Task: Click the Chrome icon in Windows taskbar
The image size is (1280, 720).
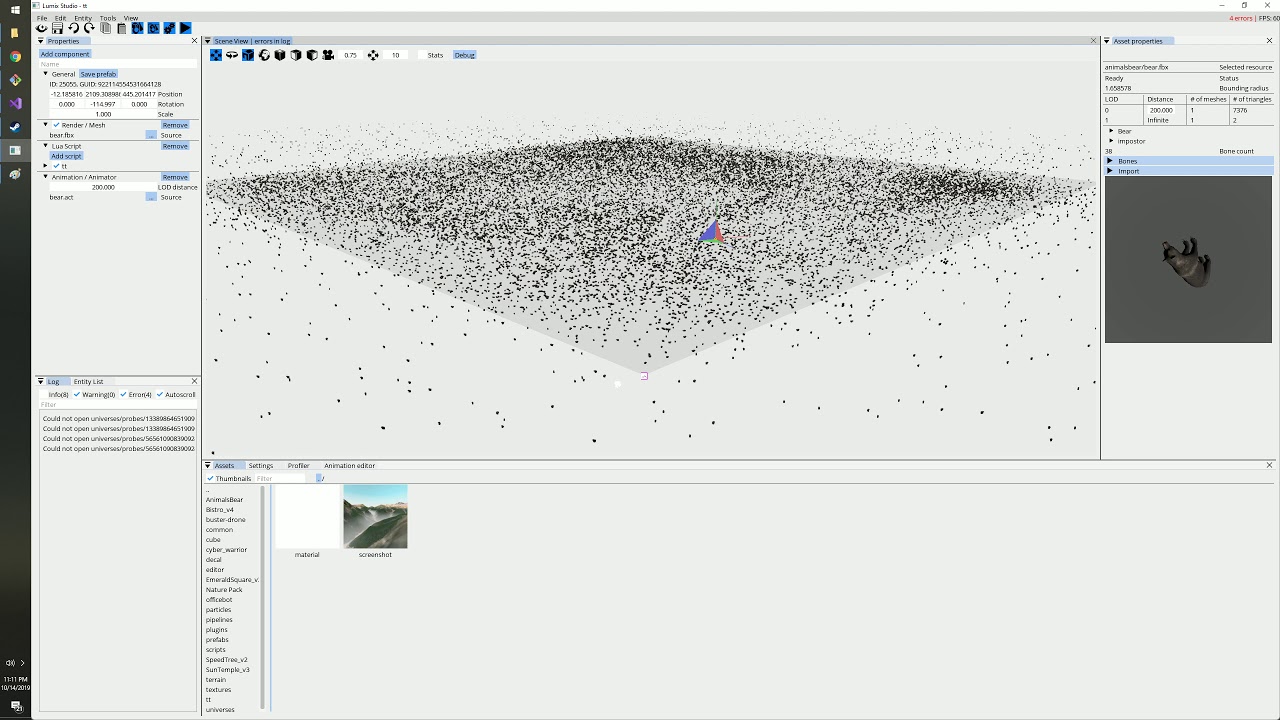Action: 15,56
